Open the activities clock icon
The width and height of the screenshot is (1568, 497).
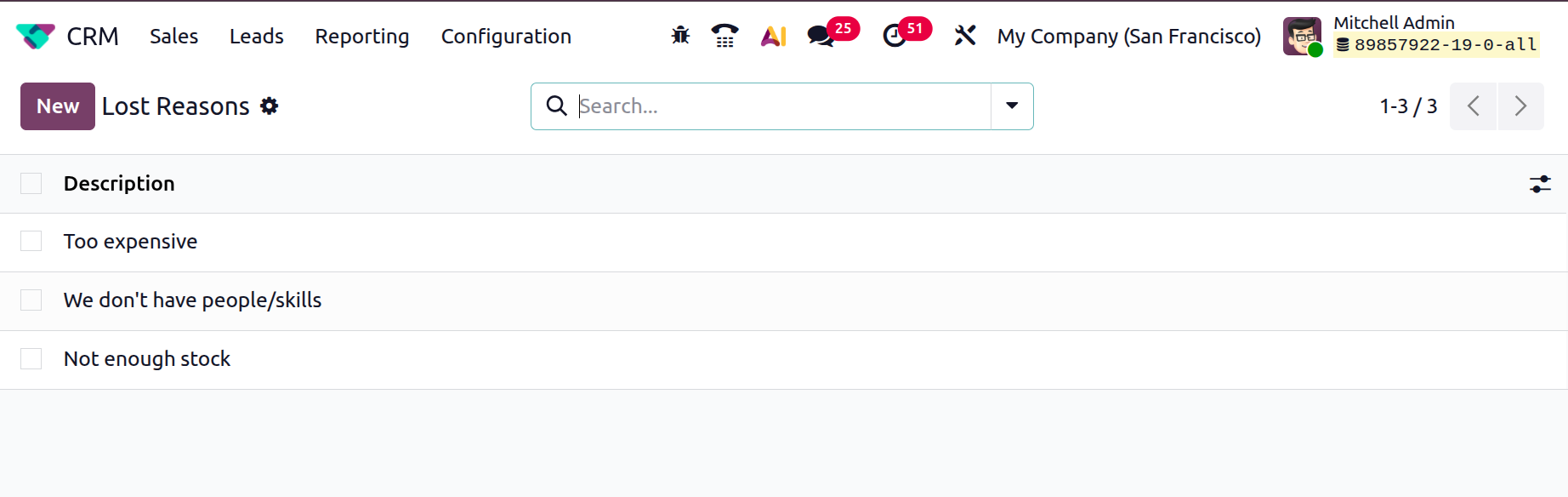pyautogui.click(x=895, y=36)
